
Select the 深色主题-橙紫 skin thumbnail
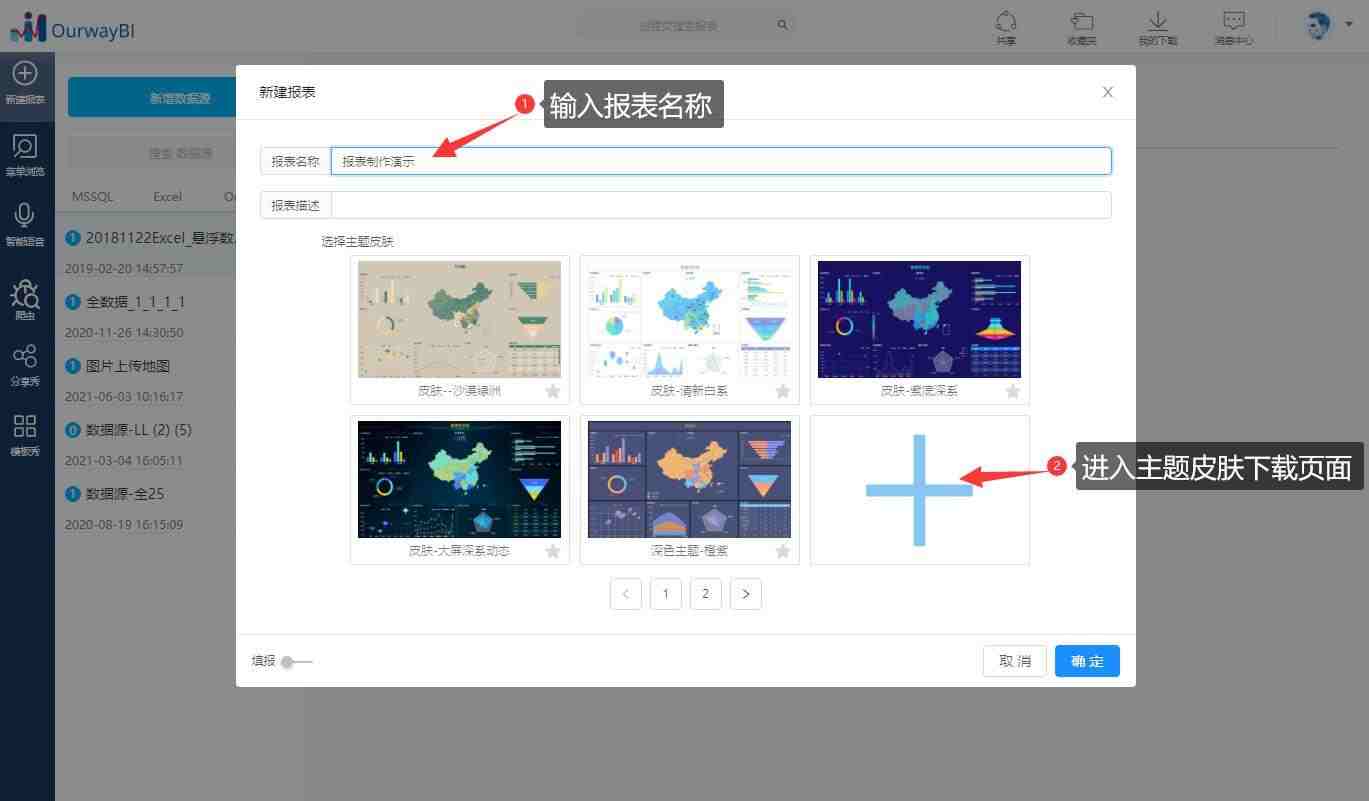[x=689, y=479]
